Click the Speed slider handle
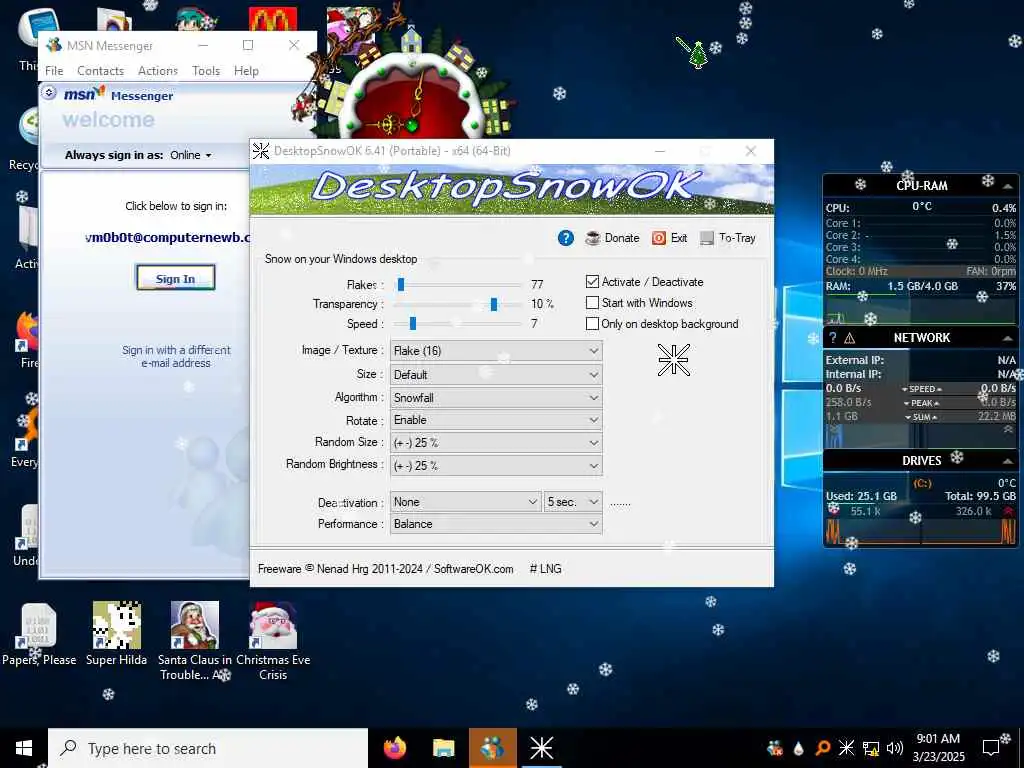This screenshot has height=768, width=1024. 412,324
